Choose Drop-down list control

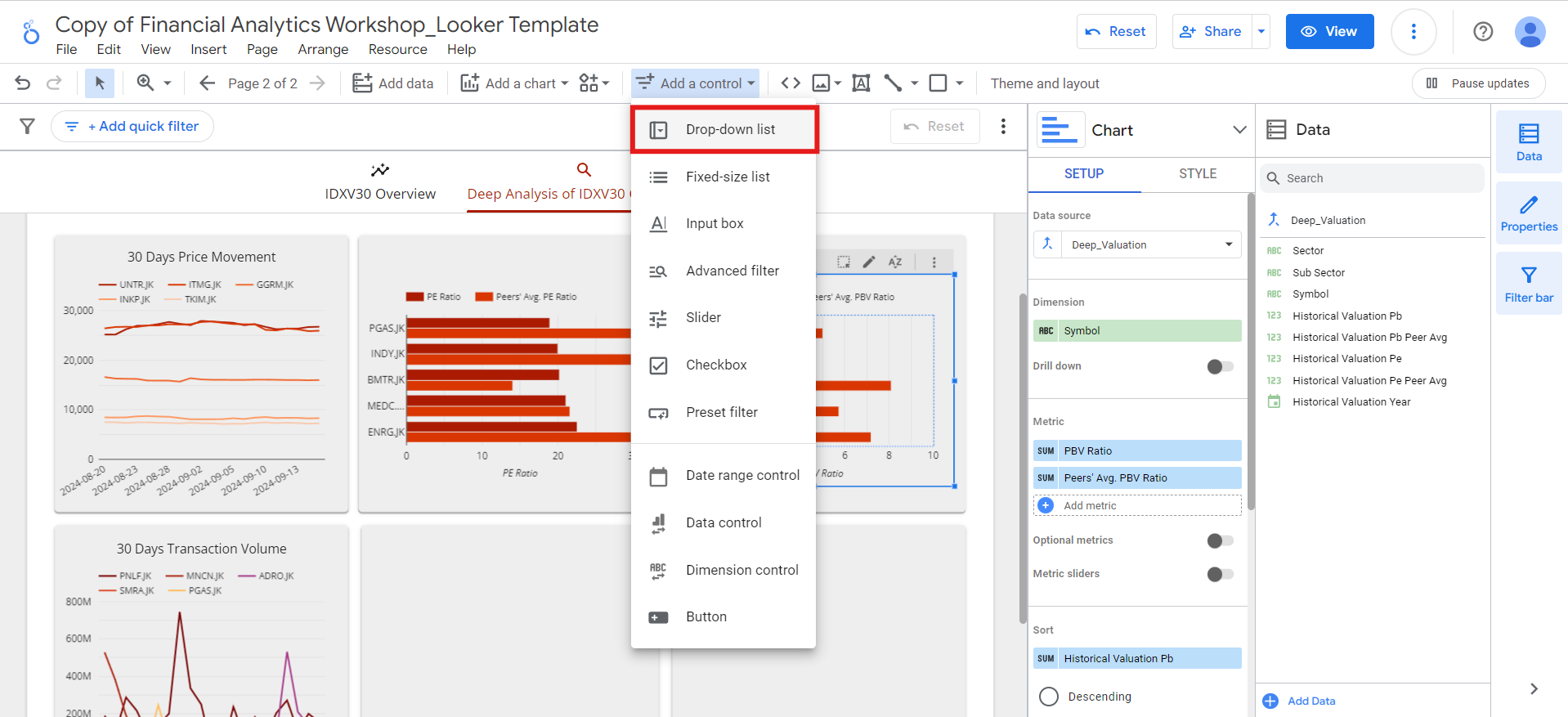pos(724,129)
